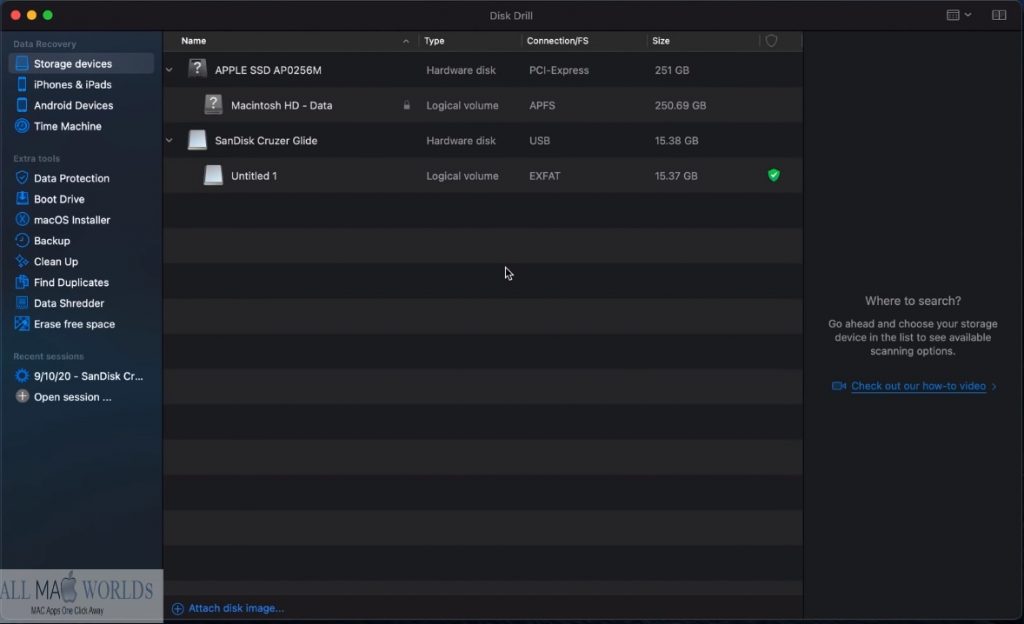The width and height of the screenshot is (1024, 624).
Task: Click the shield protection column header icon
Action: [771, 40]
